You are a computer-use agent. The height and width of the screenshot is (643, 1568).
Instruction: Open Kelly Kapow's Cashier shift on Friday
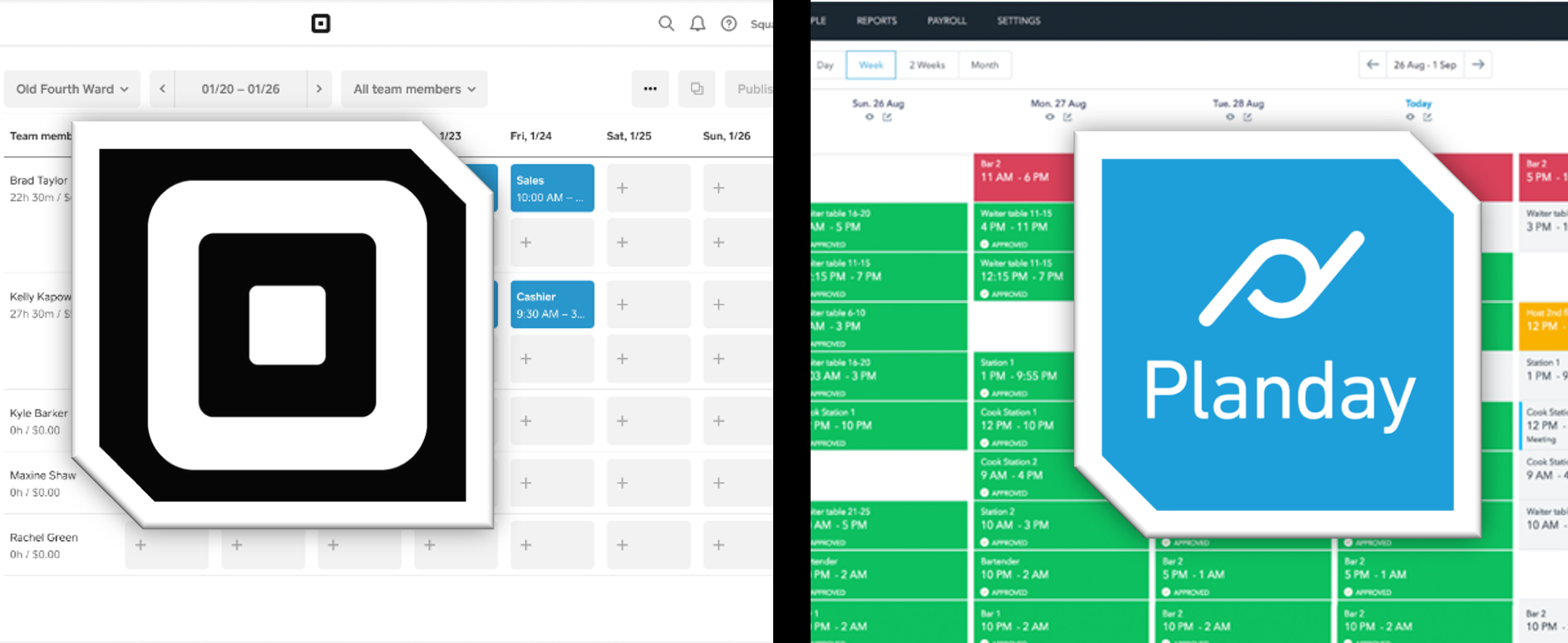552,304
